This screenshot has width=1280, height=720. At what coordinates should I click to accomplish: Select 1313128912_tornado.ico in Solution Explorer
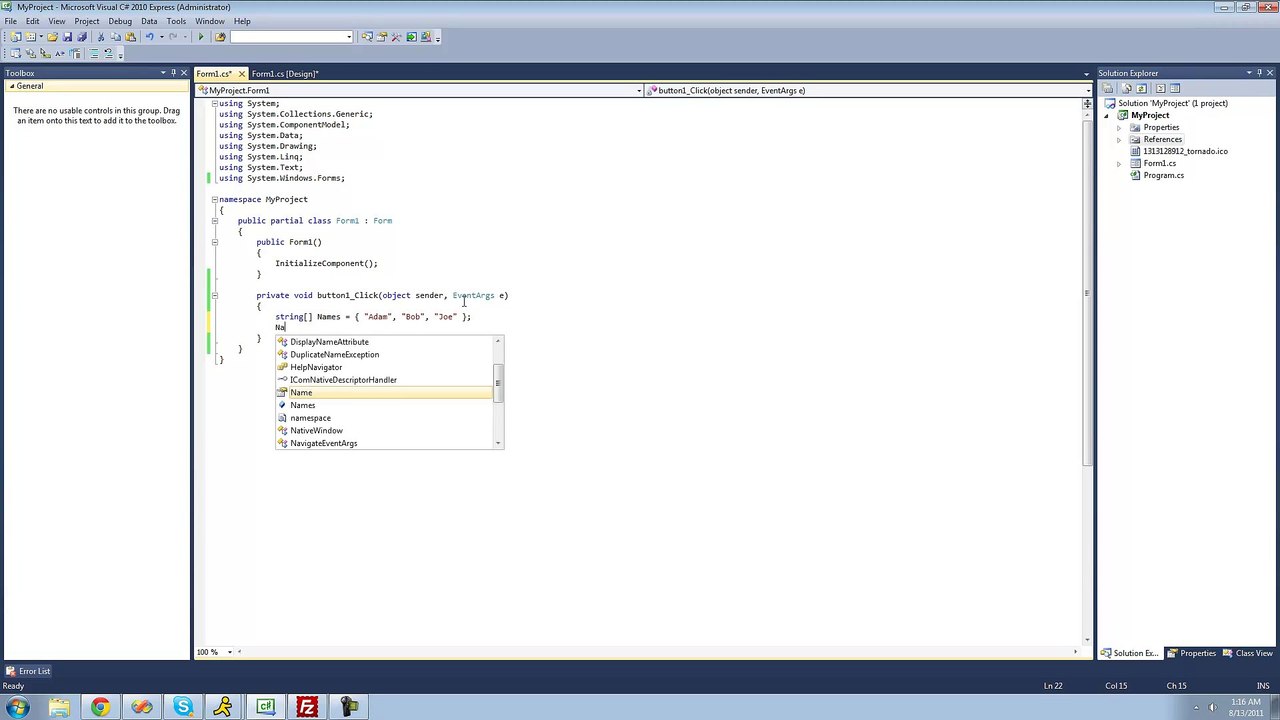(1186, 152)
